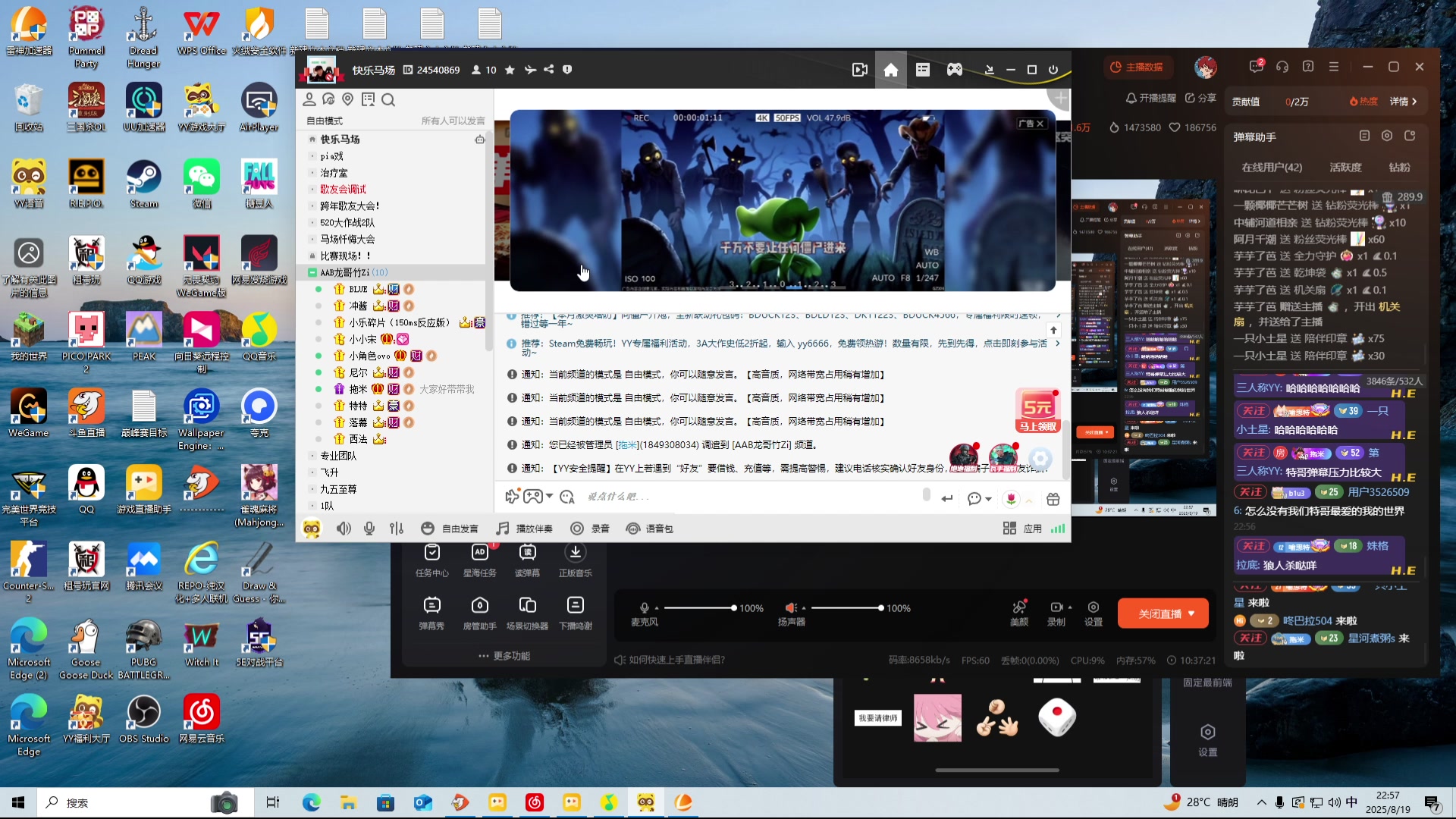Open 美颜 beauty filter icon
1456x819 pixels.
pyautogui.click(x=1019, y=613)
